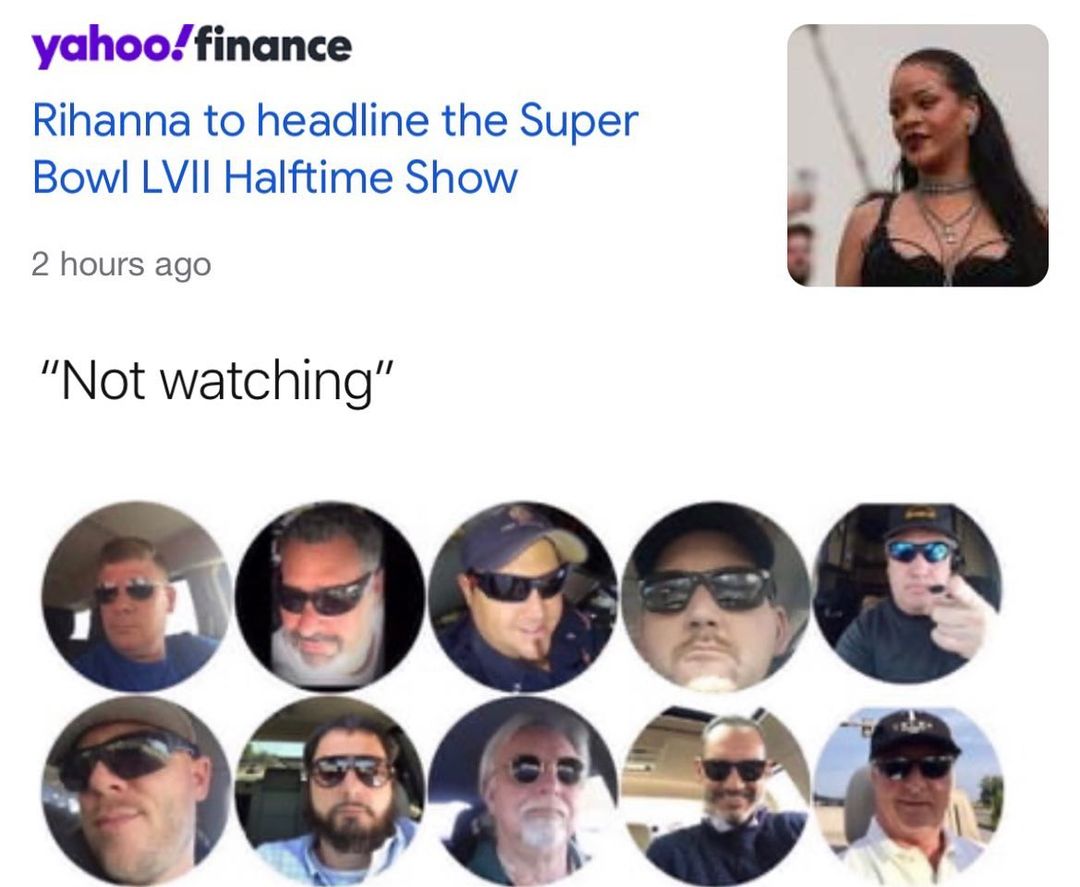Screen dimensions: 1080x887
Task: Select close-up avatar with black cap and mustache
Action: pos(716,596)
